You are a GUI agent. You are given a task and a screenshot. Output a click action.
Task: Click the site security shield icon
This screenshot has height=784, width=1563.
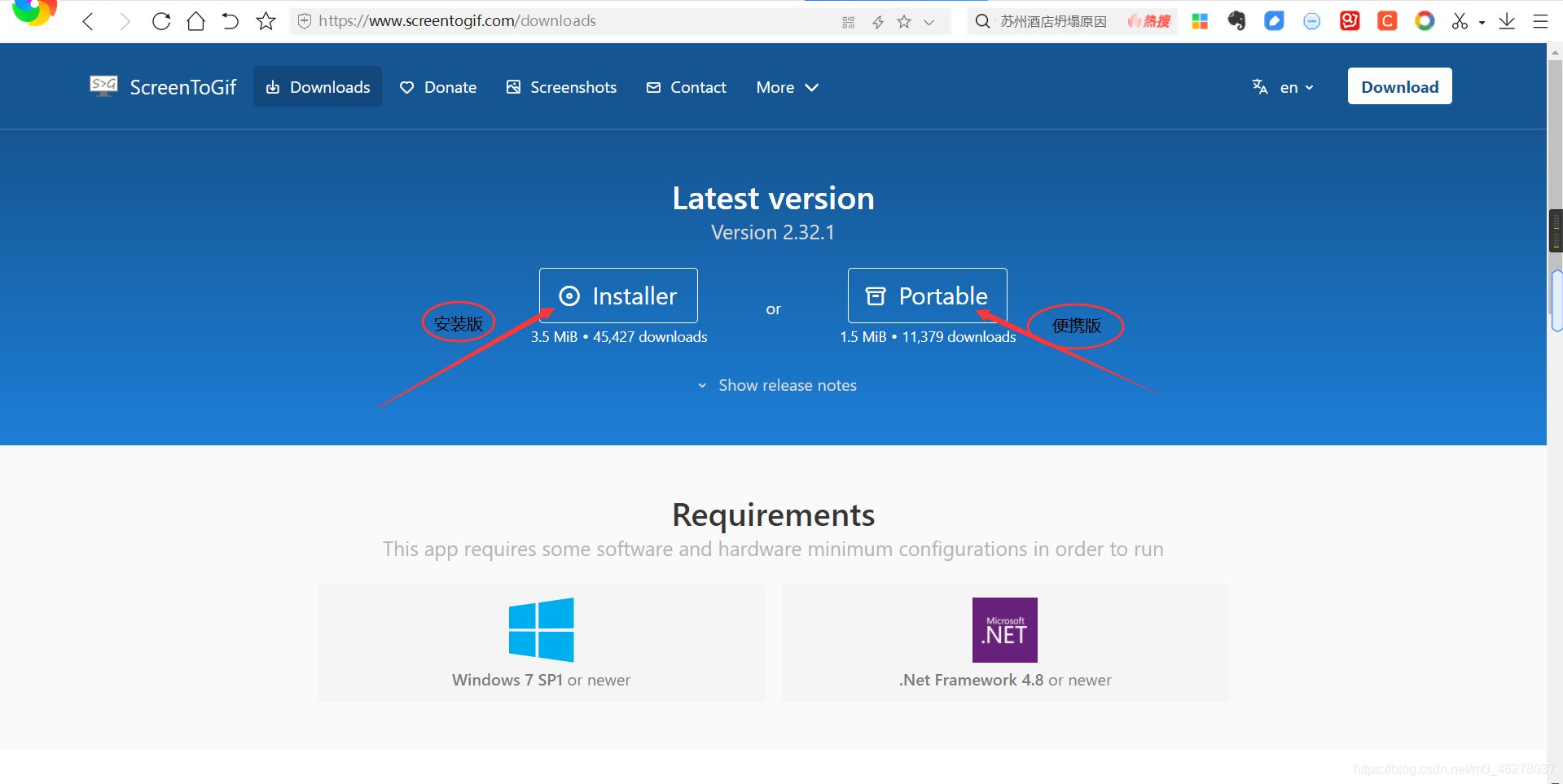(x=304, y=21)
